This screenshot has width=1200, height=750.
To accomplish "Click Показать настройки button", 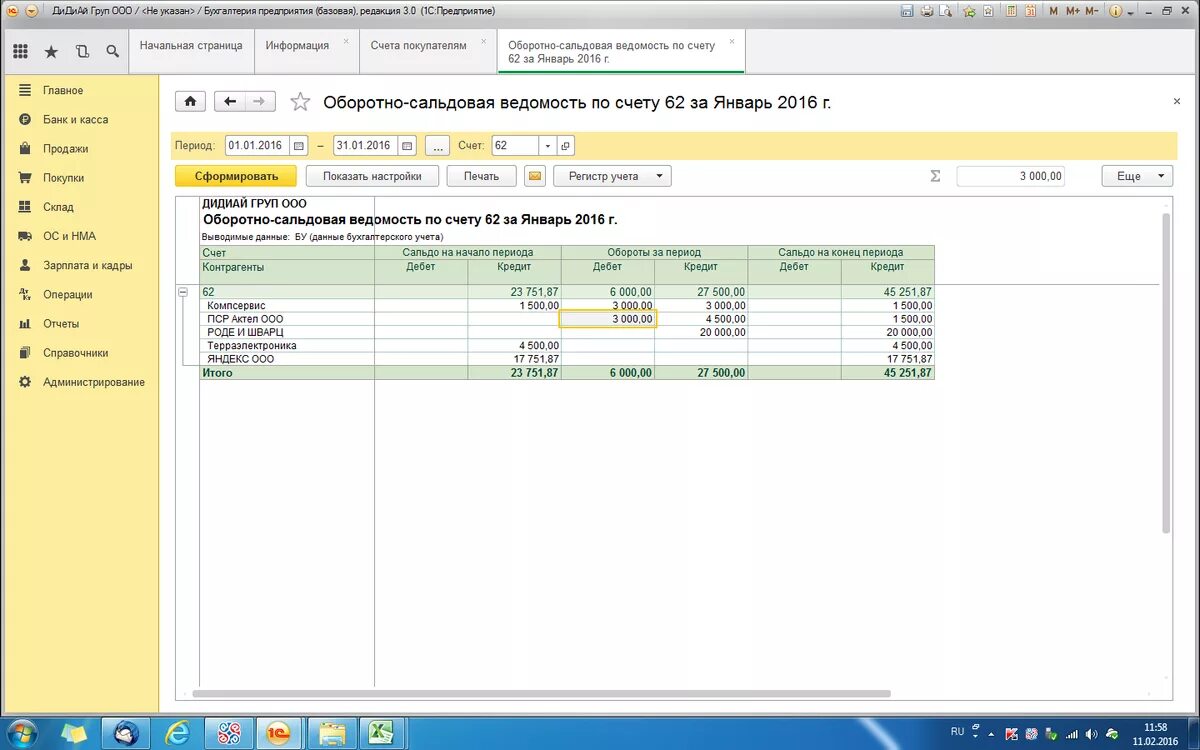I will (x=372, y=176).
